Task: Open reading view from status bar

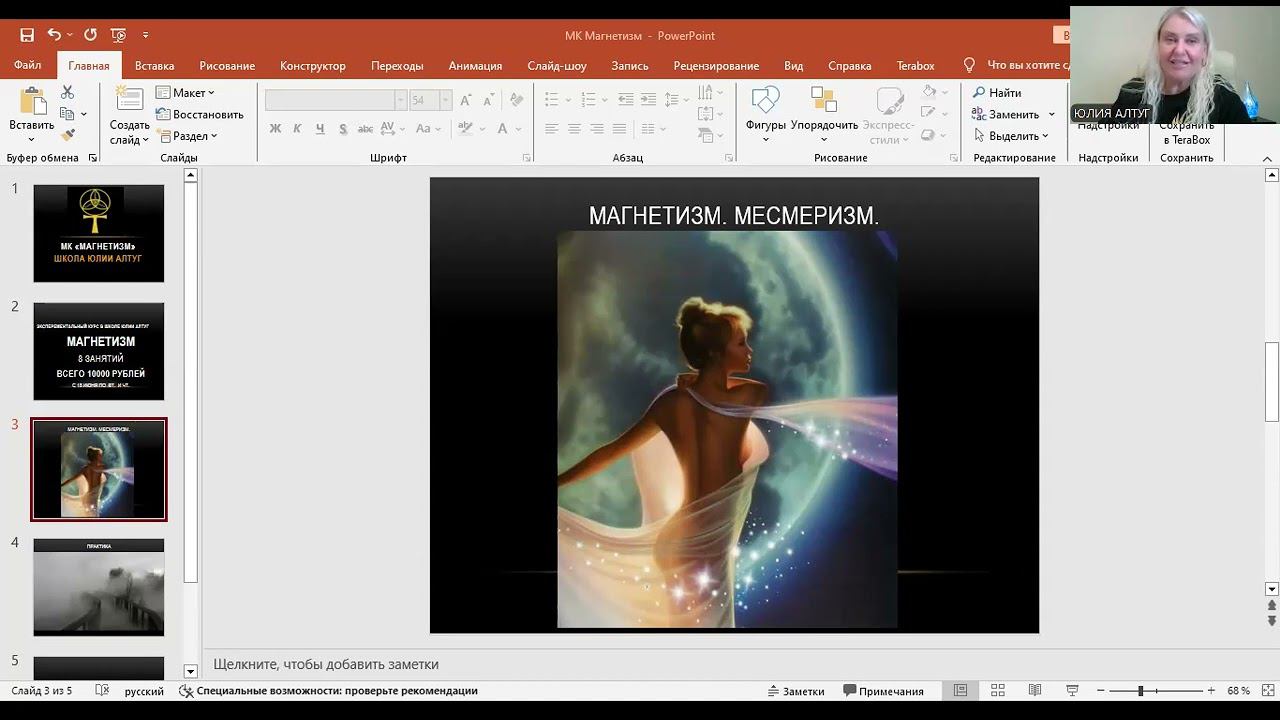Action: tap(1035, 691)
